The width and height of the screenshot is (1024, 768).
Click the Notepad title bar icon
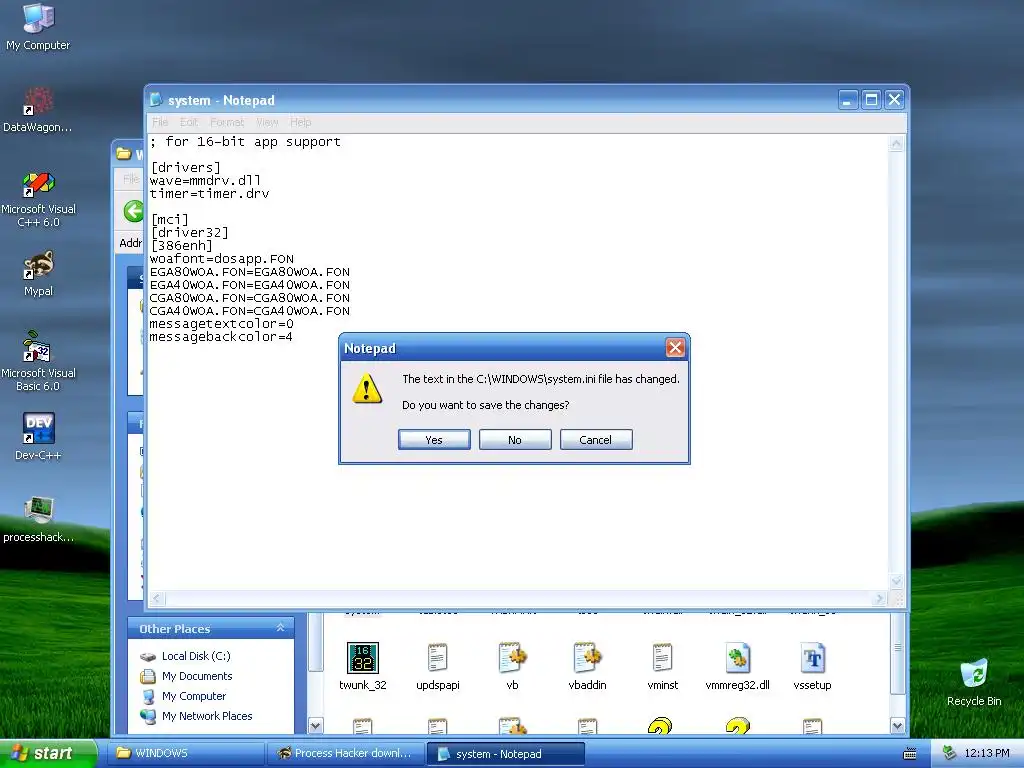tap(156, 100)
